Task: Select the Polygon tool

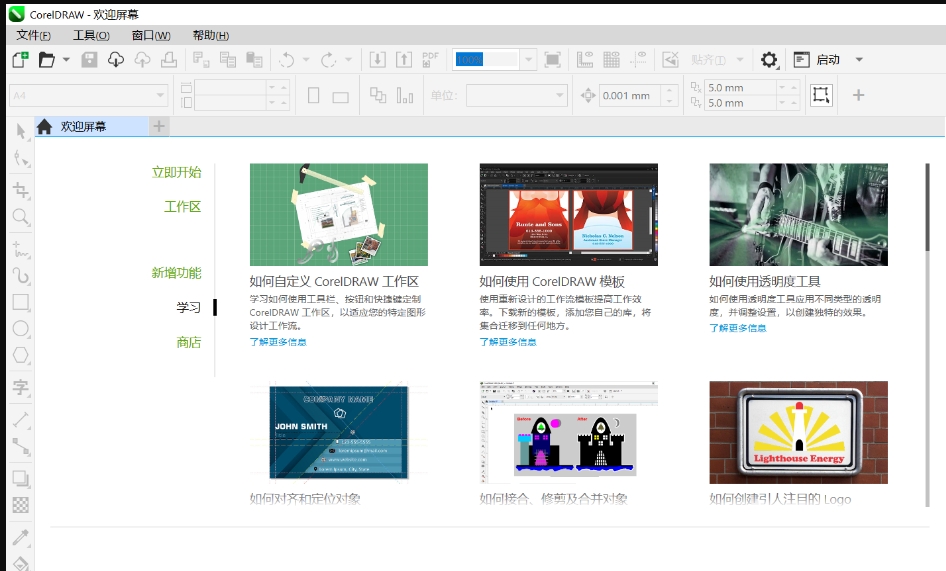Action: click(x=21, y=355)
